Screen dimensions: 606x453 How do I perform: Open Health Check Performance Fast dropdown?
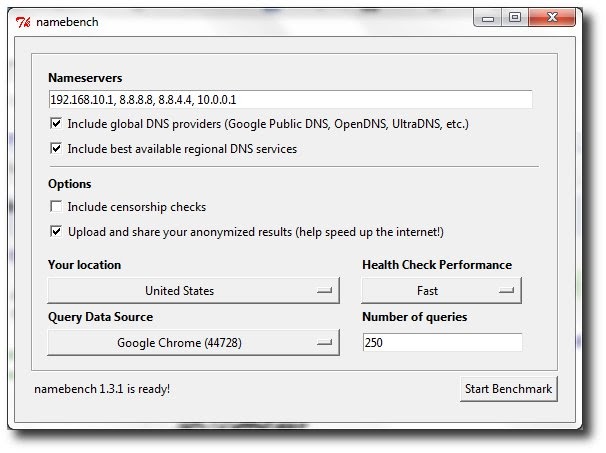[441, 290]
